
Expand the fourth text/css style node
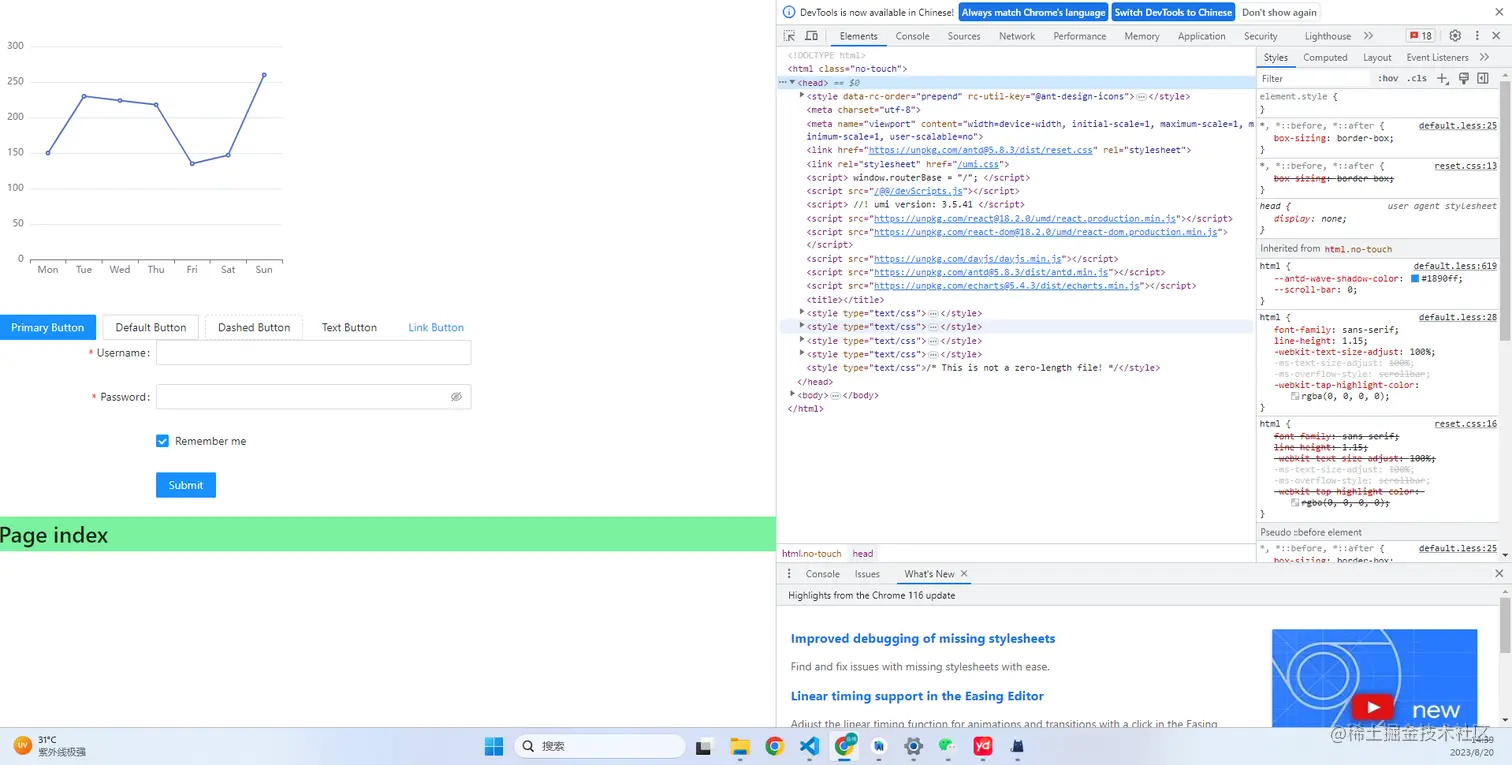(802, 354)
